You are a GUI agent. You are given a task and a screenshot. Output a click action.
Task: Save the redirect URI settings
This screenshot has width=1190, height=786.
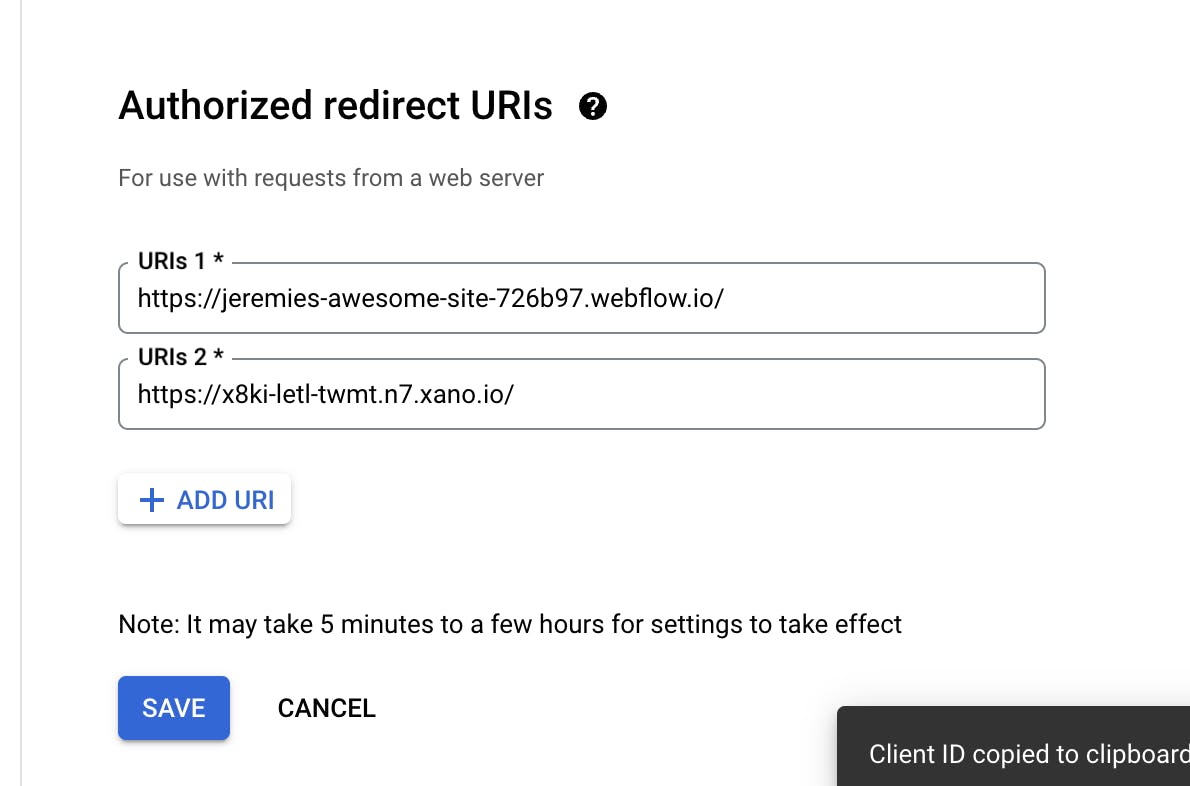[174, 708]
